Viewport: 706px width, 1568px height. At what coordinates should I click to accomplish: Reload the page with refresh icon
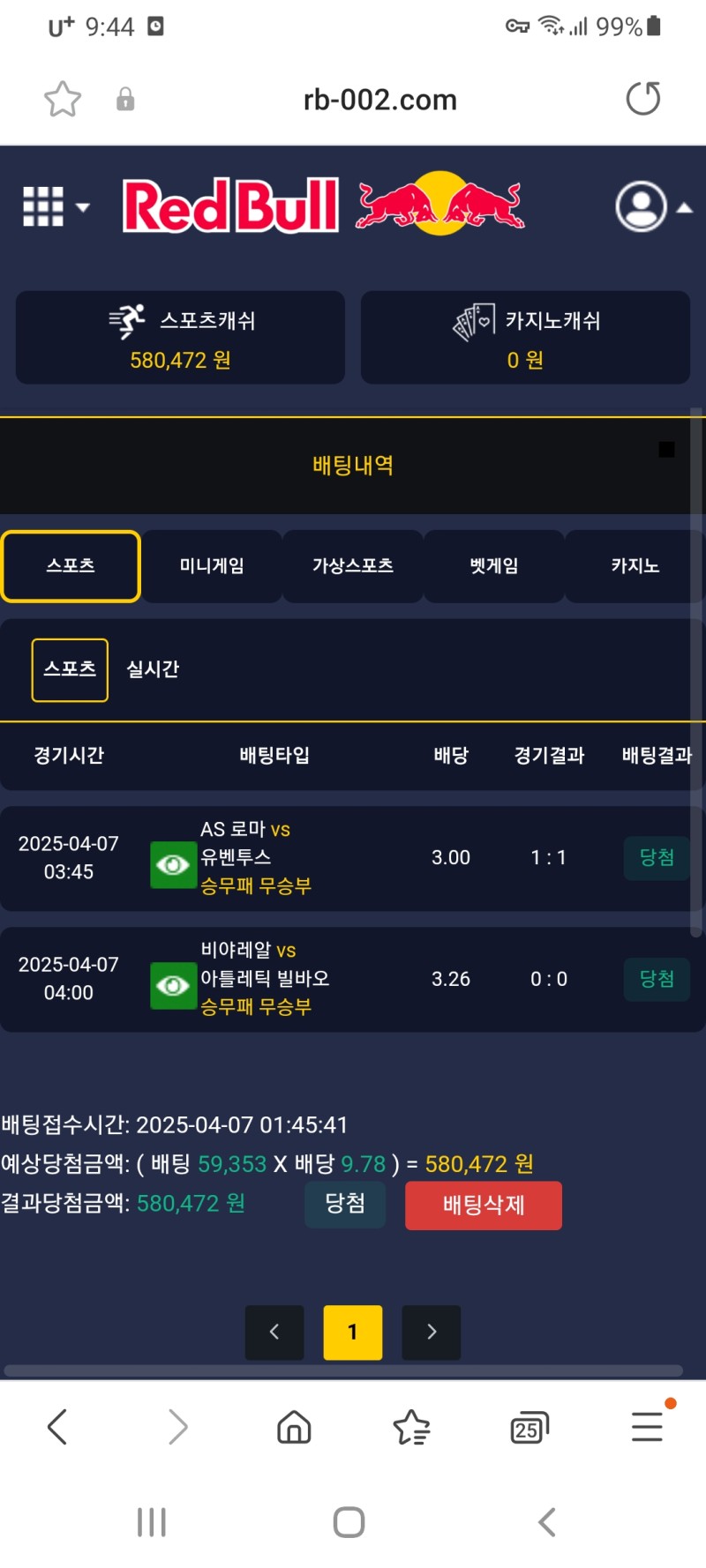coord(642,99)
